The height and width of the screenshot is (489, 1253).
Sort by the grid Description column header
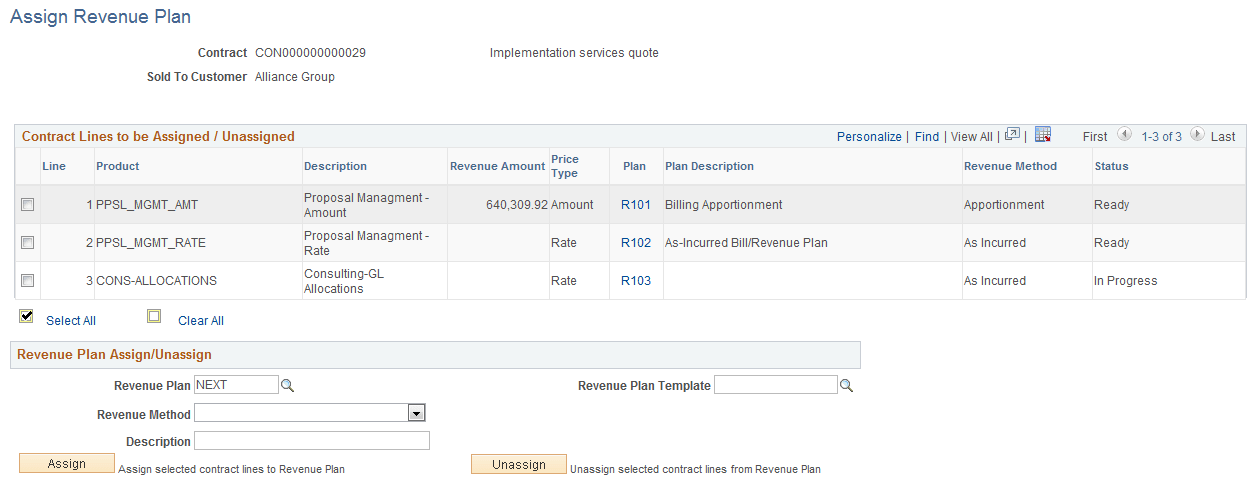[335, 166]
